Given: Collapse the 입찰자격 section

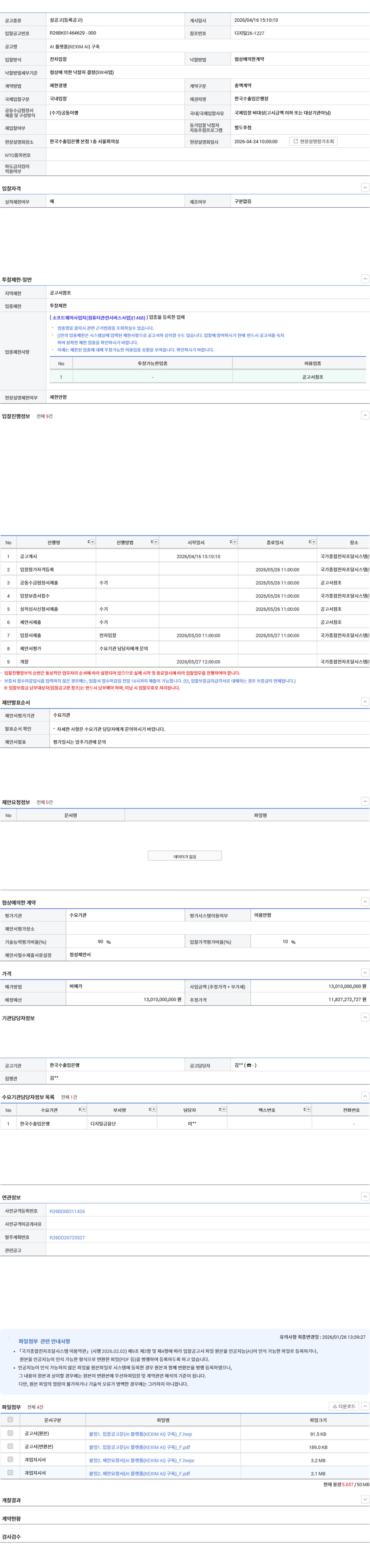Looking at the screenshot, I should (x=365, y=187).
